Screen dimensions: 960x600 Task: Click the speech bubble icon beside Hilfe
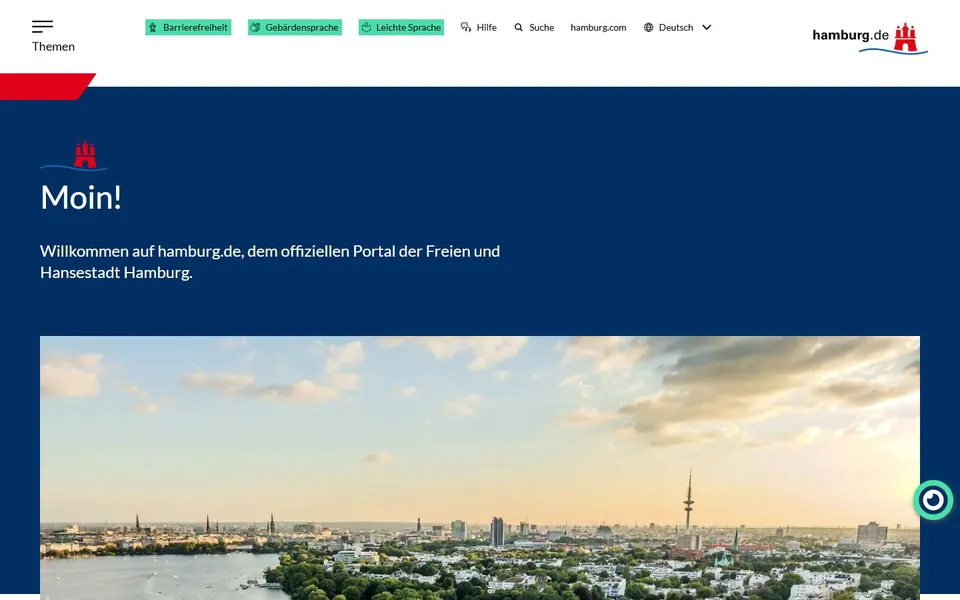466,28
